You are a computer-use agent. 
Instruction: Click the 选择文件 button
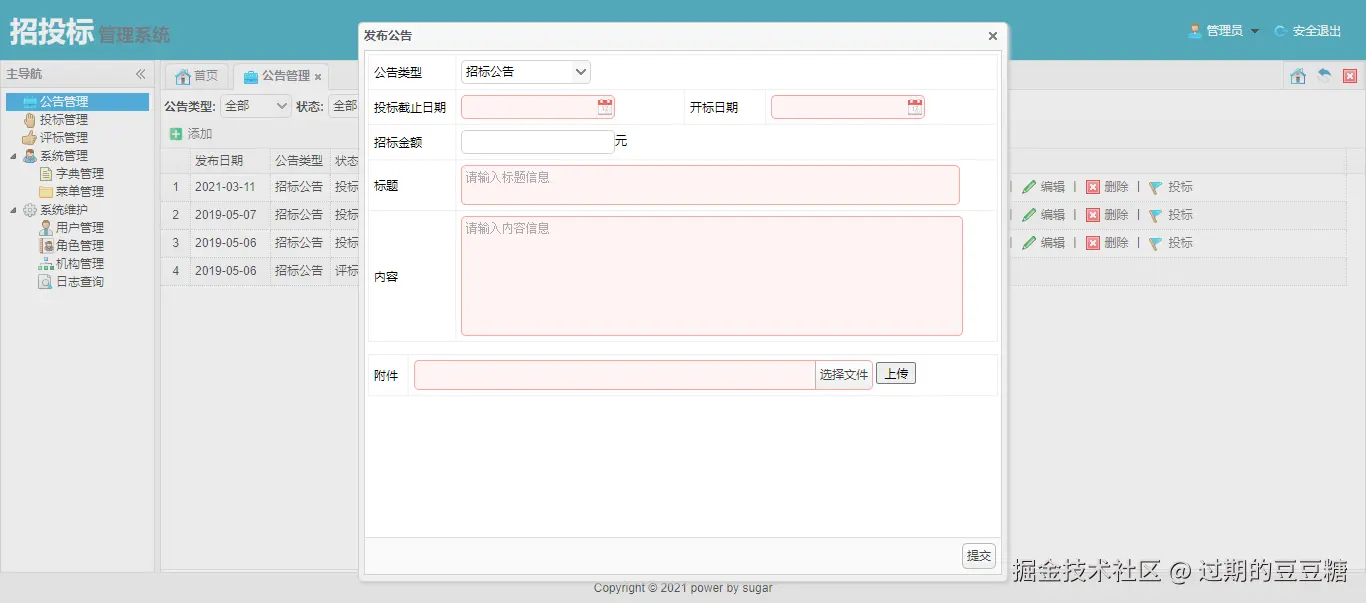844,375
